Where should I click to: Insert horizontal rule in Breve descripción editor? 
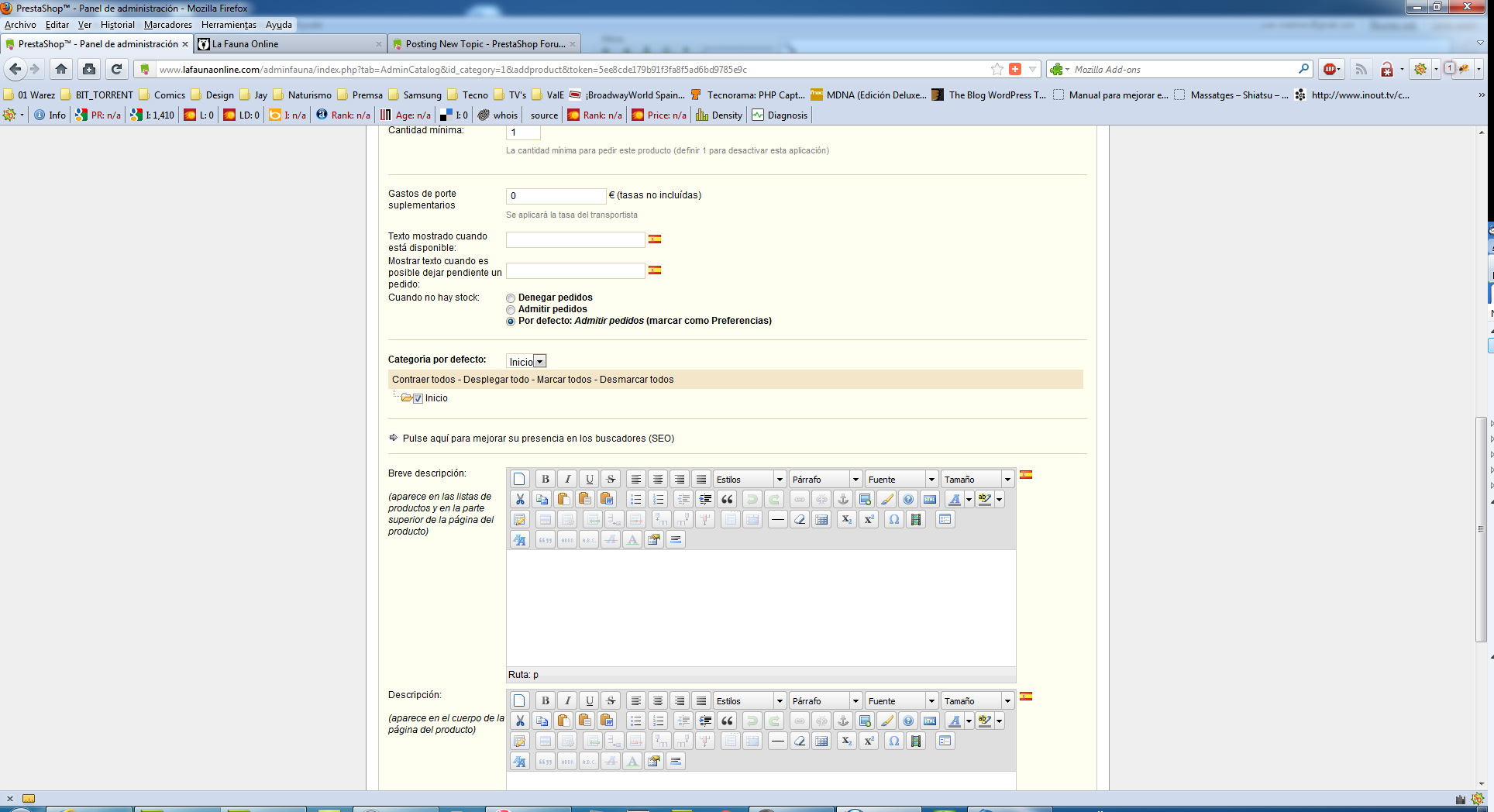[x=777, y=519]
